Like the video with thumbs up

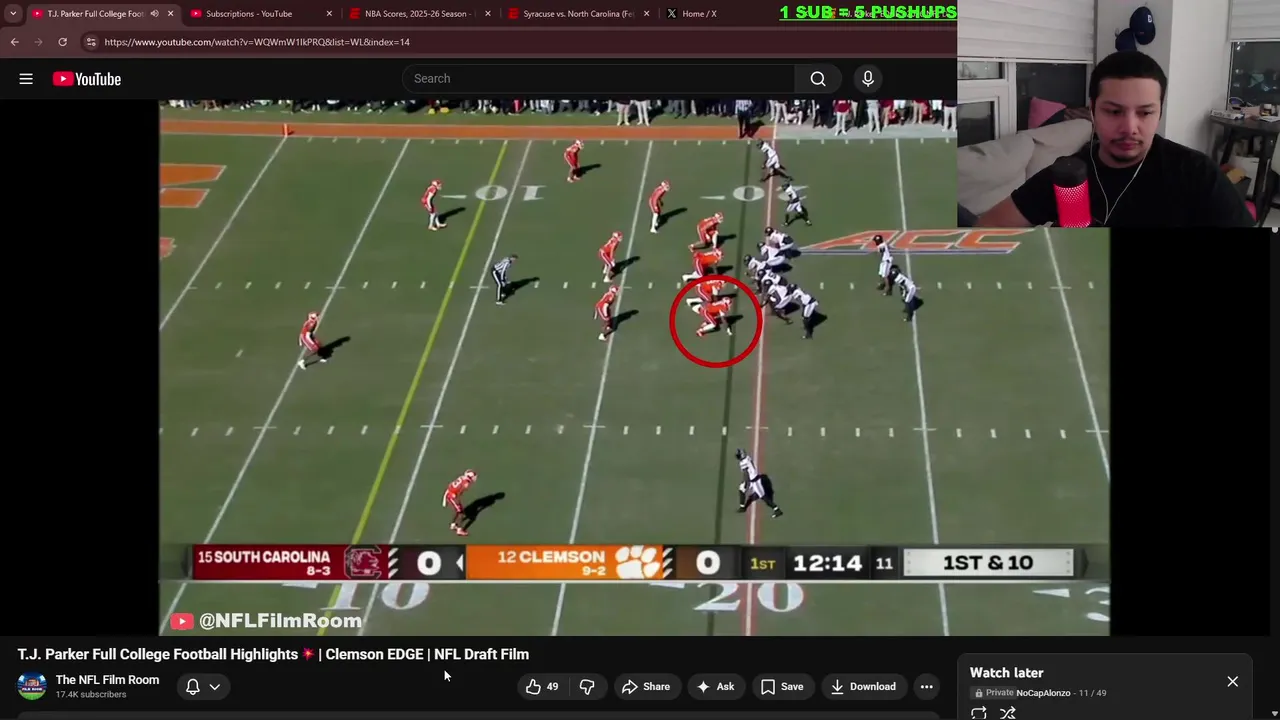click(541, 687)
